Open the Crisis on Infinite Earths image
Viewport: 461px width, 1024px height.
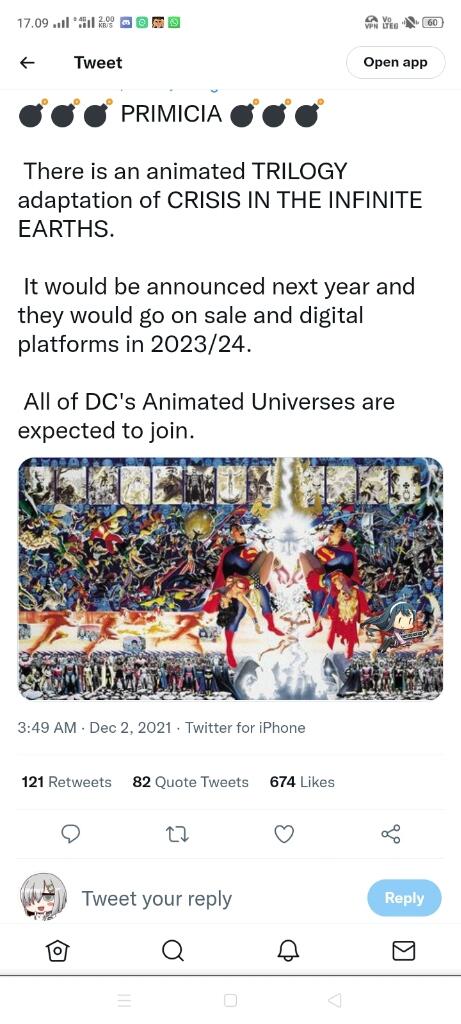230,579
